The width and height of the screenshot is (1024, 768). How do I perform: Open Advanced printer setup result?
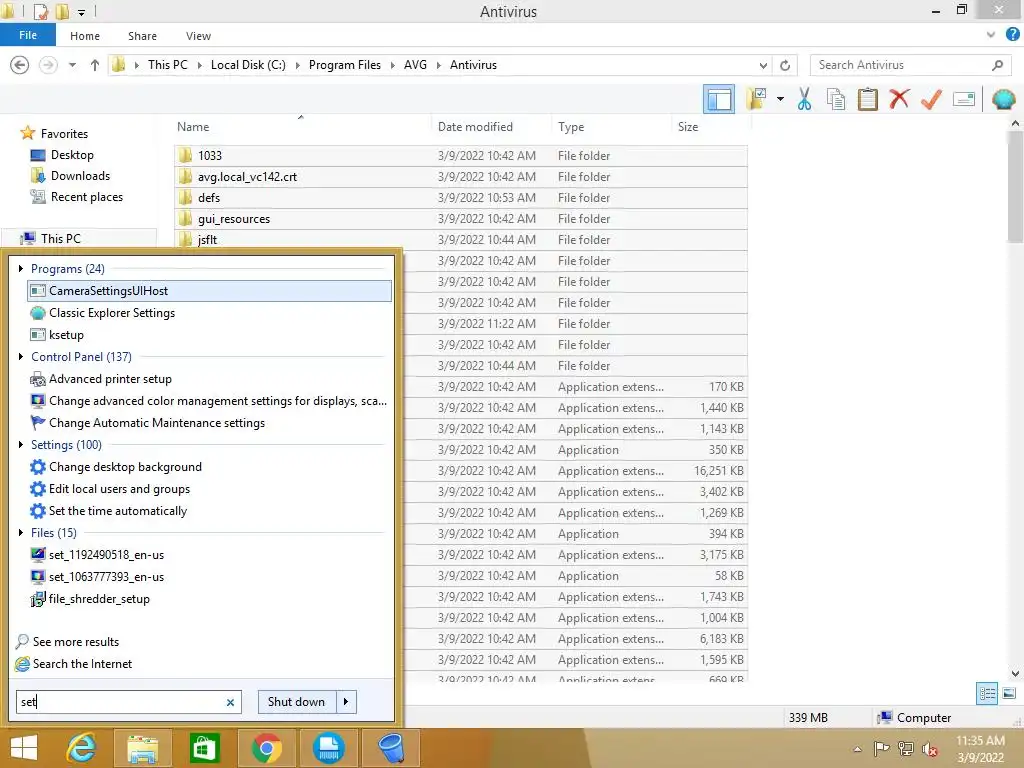click(110, 379)
